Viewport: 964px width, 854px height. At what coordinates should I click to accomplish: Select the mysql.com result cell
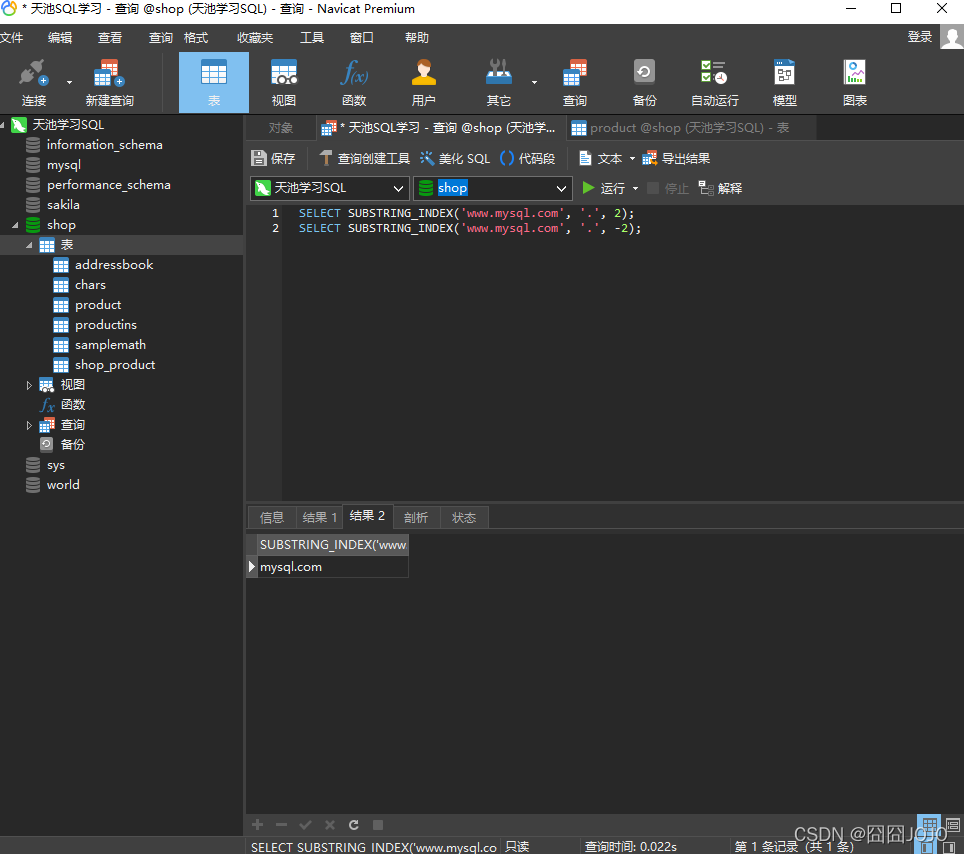coord(333,567)
